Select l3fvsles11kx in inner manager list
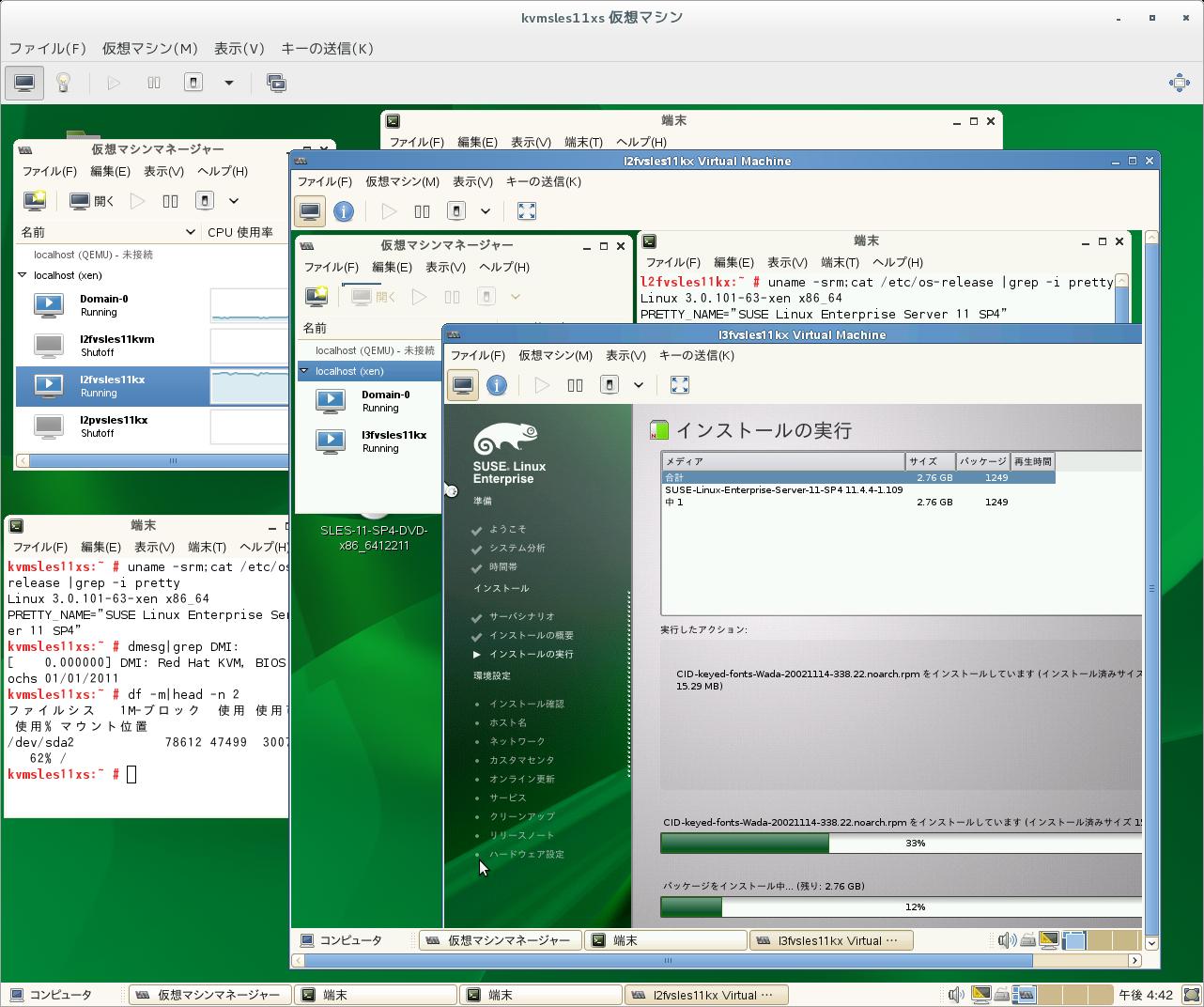1204x1007 pixels. [370, 442]
